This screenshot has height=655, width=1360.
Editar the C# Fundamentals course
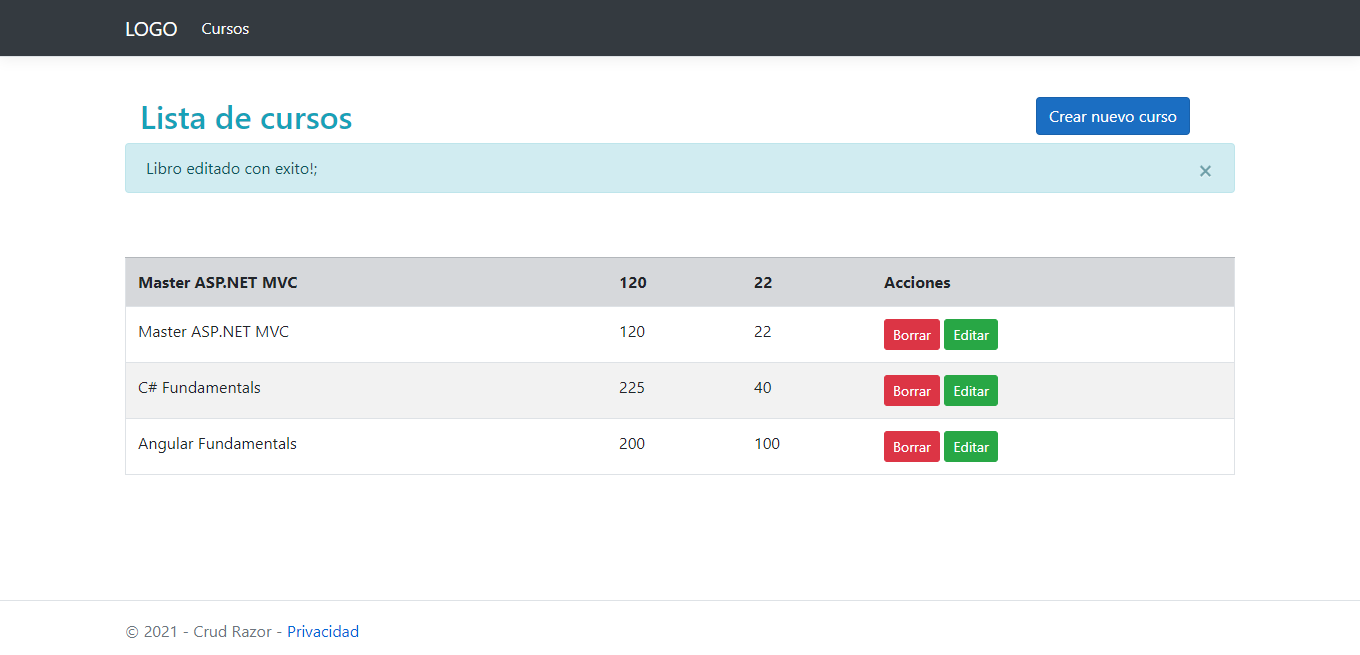971,391
